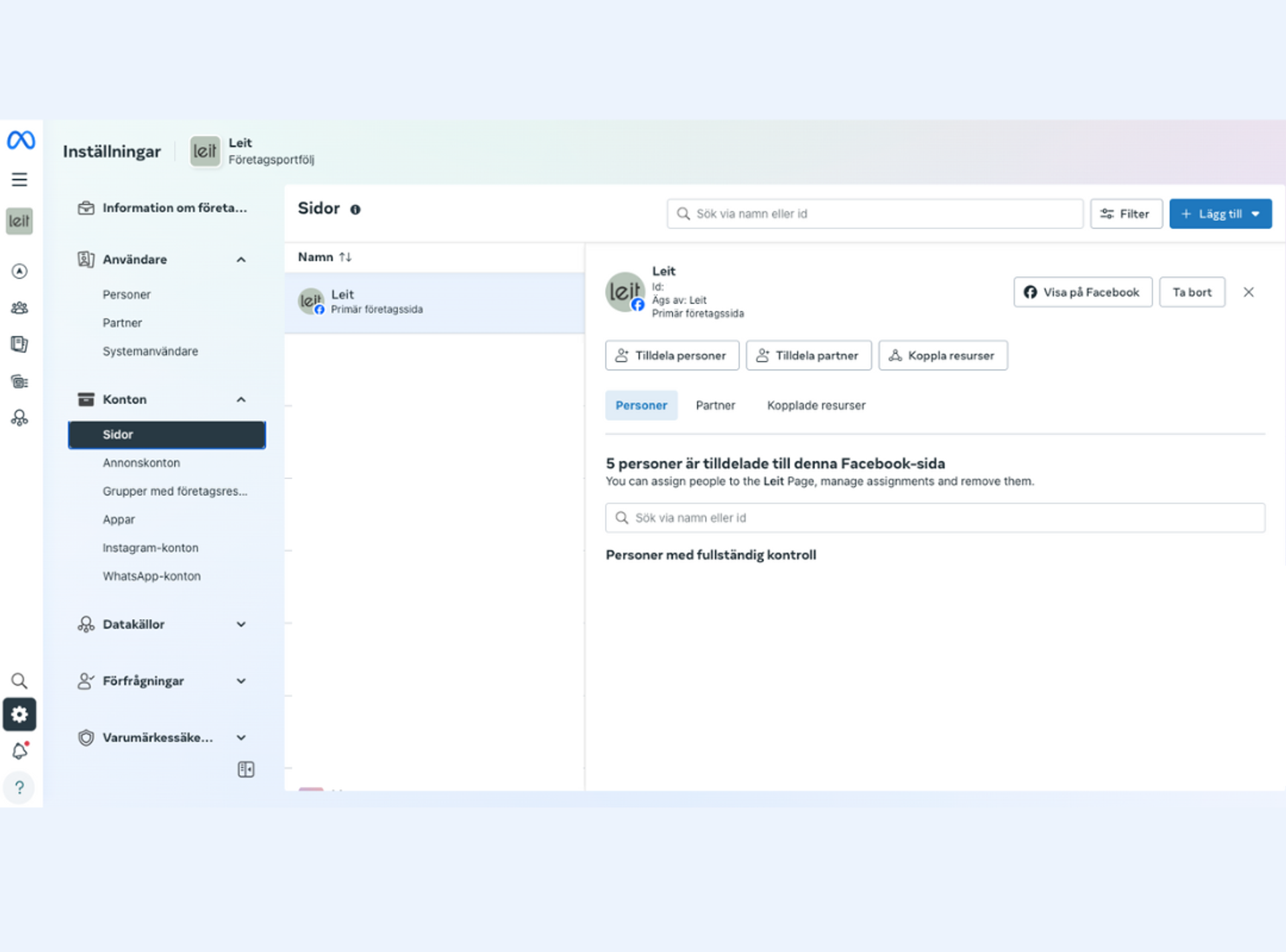Open Appar in the sidebar
Screen dimensions: 1286x952
(119, 520)
